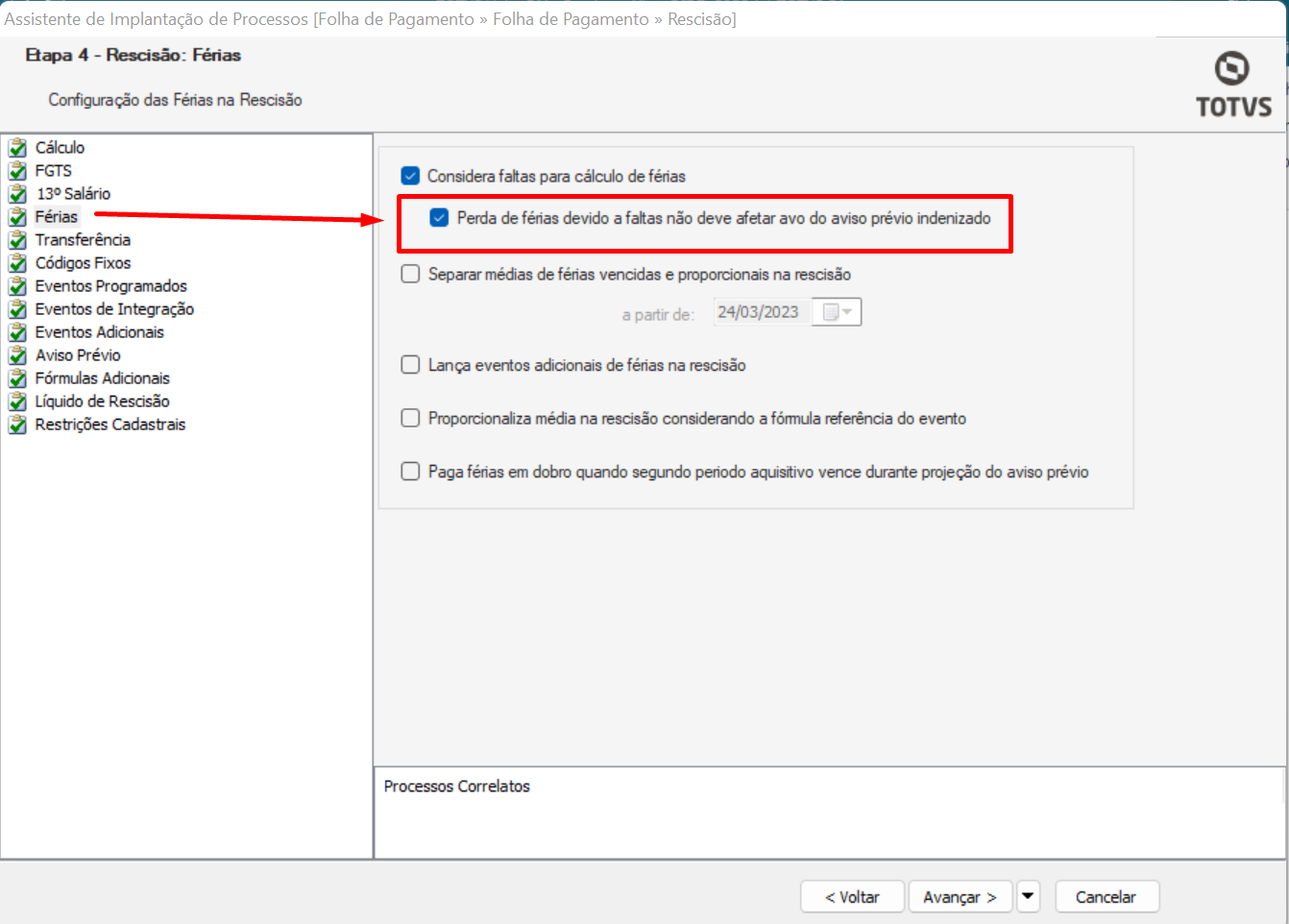Enable Separar médias de férias vencidas
The image size is (1289, 924).
pos(410,274)
